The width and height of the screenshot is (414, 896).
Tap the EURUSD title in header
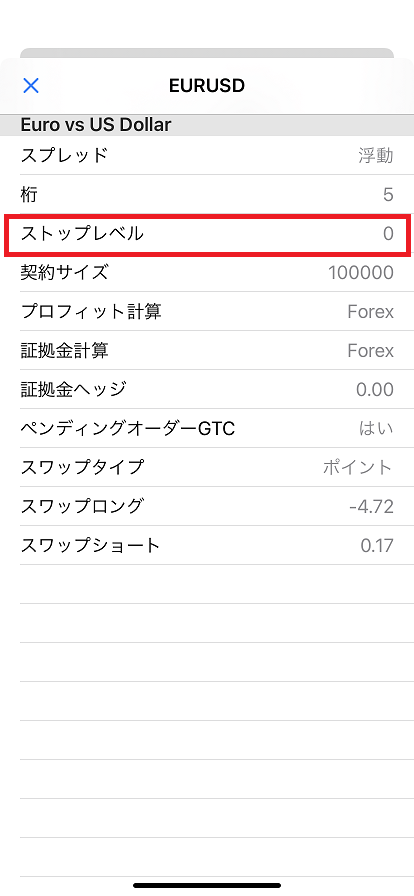207,86
